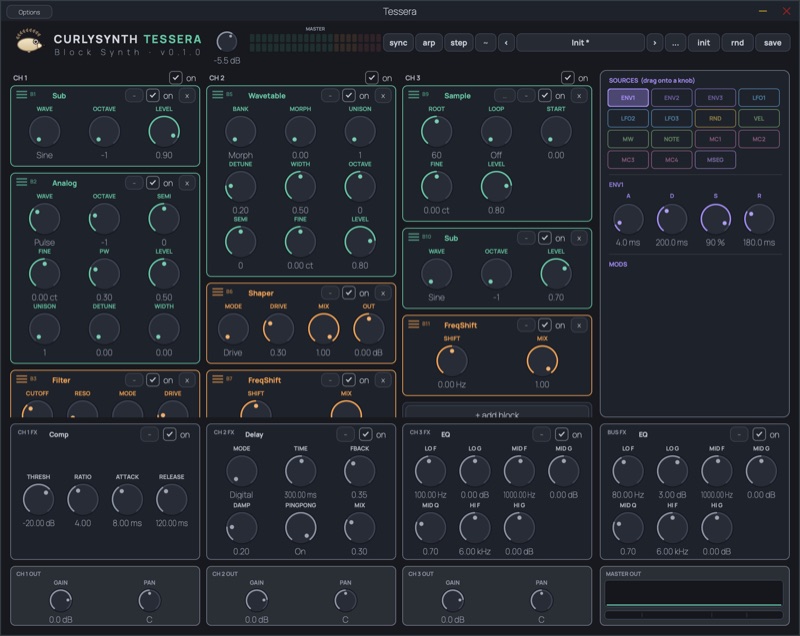The width and height of the screenshot is (800, 636).
Task: Click the add block button in CH3
Action: [x=497, y=412]
